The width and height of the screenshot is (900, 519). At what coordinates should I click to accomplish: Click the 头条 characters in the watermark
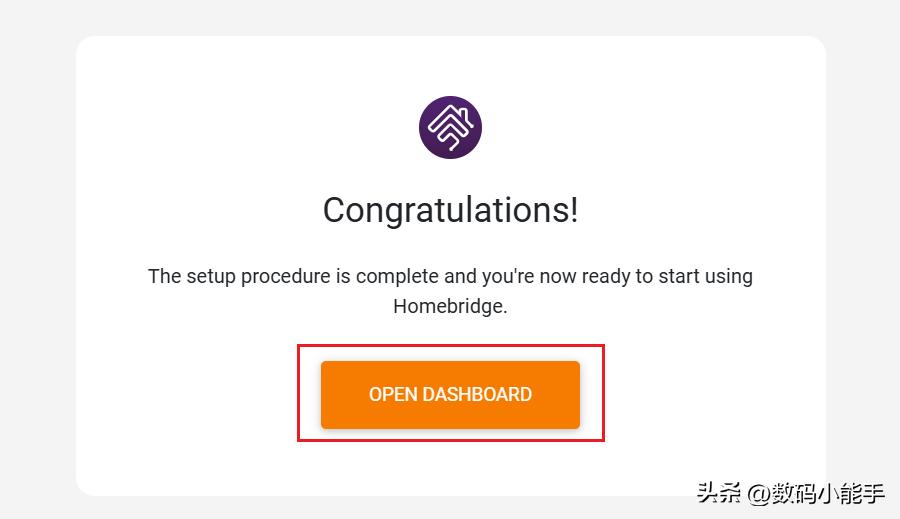click(x=719, y=493)
